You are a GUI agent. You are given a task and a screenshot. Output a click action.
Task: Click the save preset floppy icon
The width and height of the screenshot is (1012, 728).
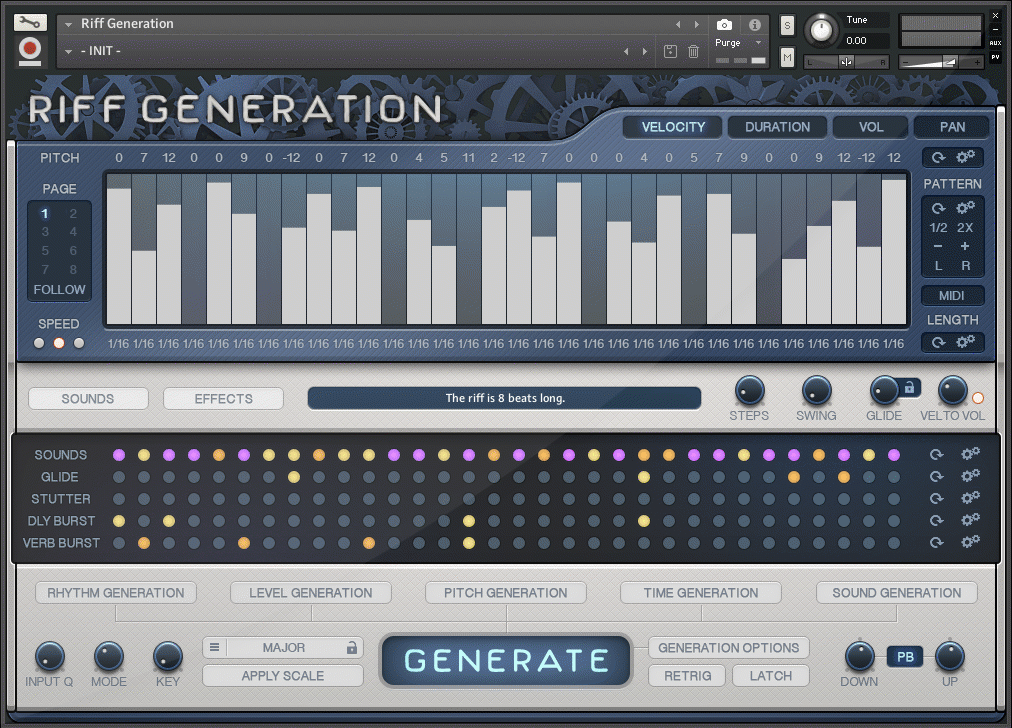tap(670, 51)
